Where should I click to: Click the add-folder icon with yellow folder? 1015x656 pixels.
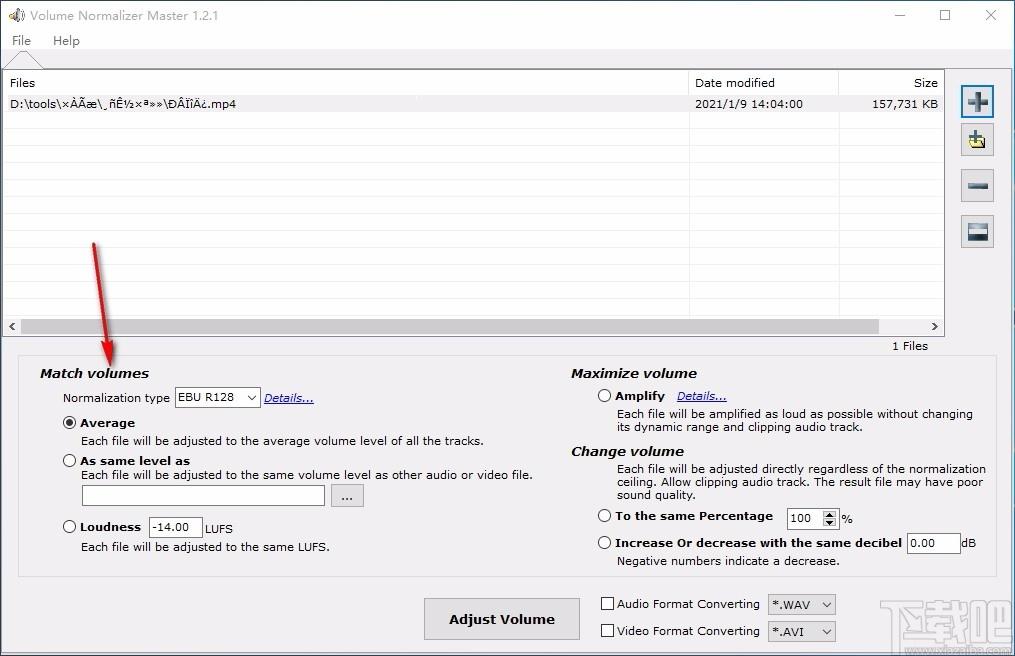tap(977, 140)
